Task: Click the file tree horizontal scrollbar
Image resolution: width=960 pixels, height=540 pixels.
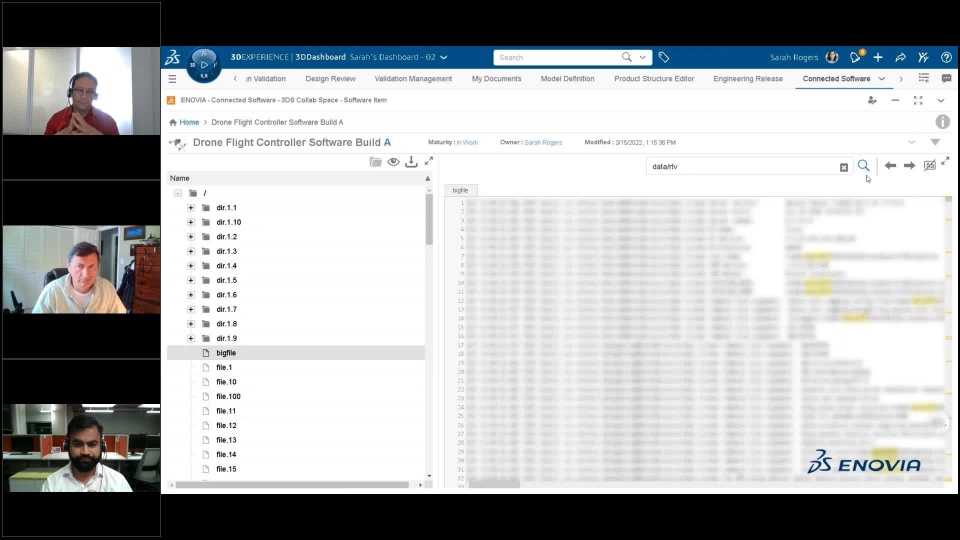Action: coord(293,485)
